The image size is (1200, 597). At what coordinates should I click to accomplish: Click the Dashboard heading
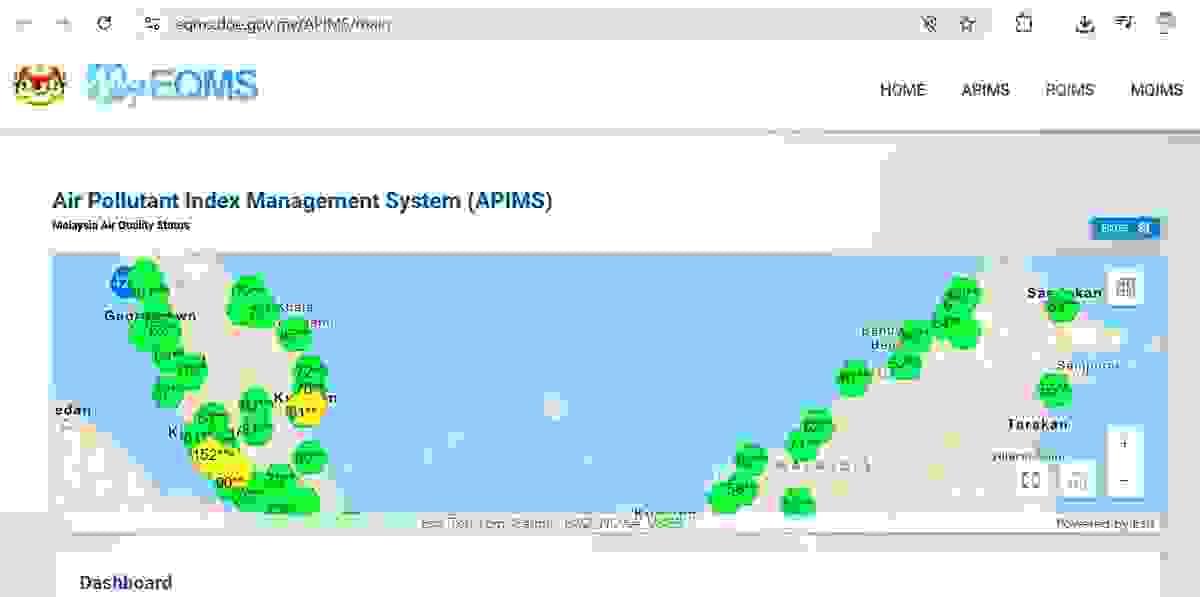pos(126,582)
